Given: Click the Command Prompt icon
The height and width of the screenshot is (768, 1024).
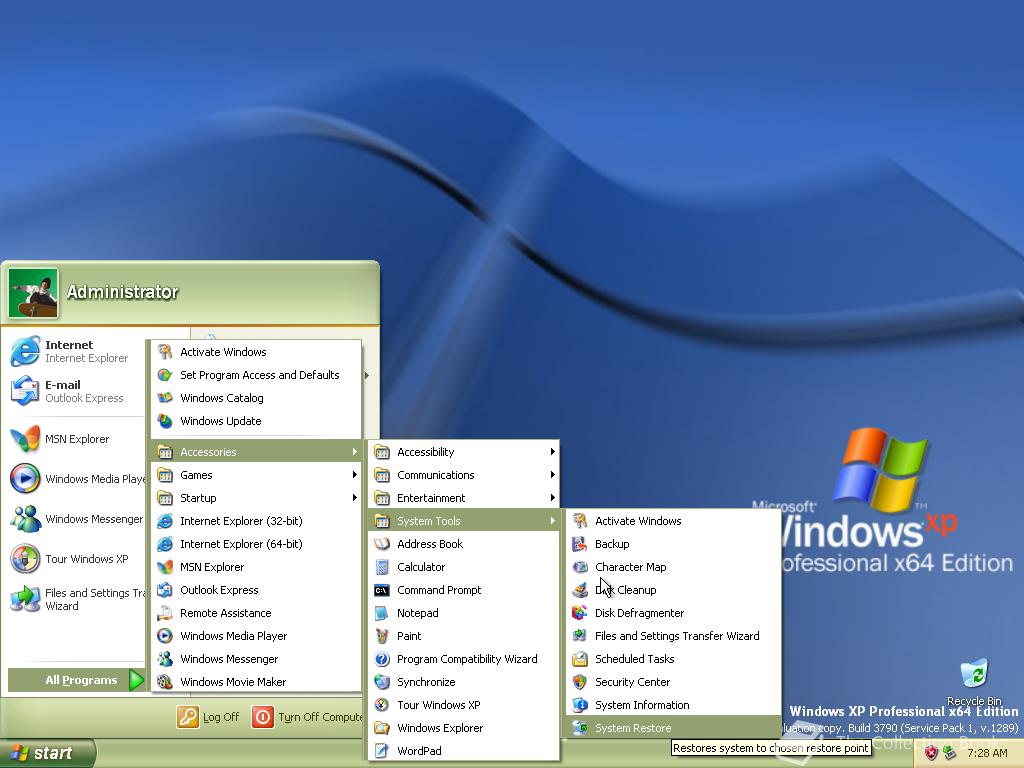Looking at the screenshot, I should pyautogui.click(x=382, y=590).
